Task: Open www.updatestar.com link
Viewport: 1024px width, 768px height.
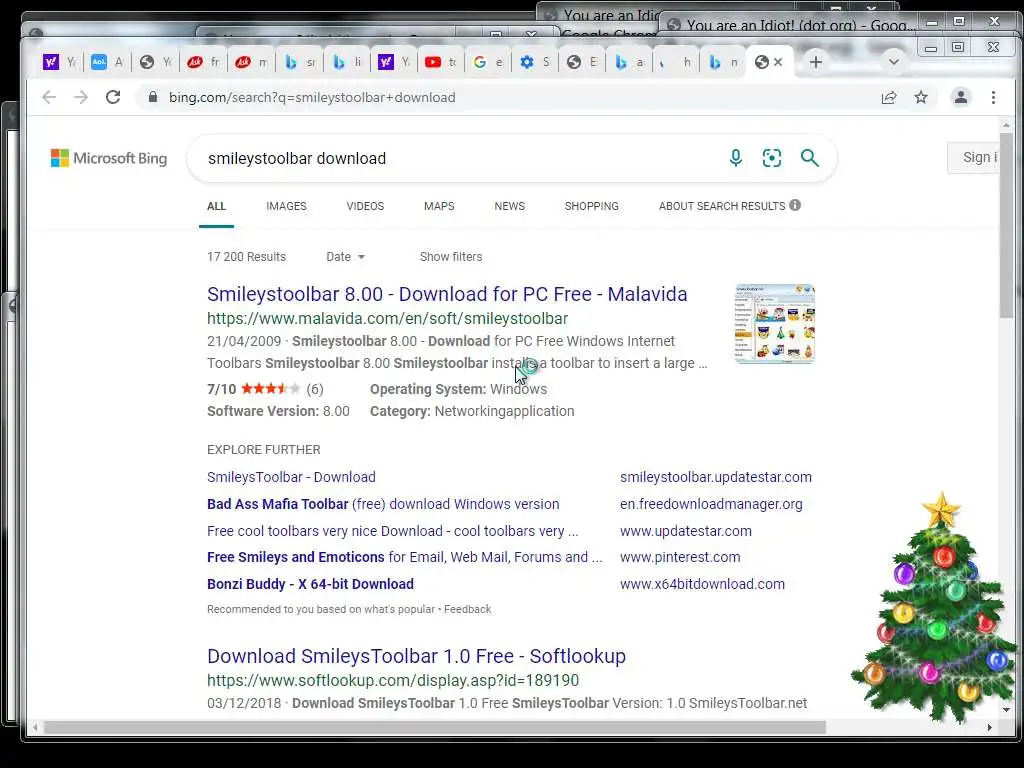Action: tap(686, 531)
